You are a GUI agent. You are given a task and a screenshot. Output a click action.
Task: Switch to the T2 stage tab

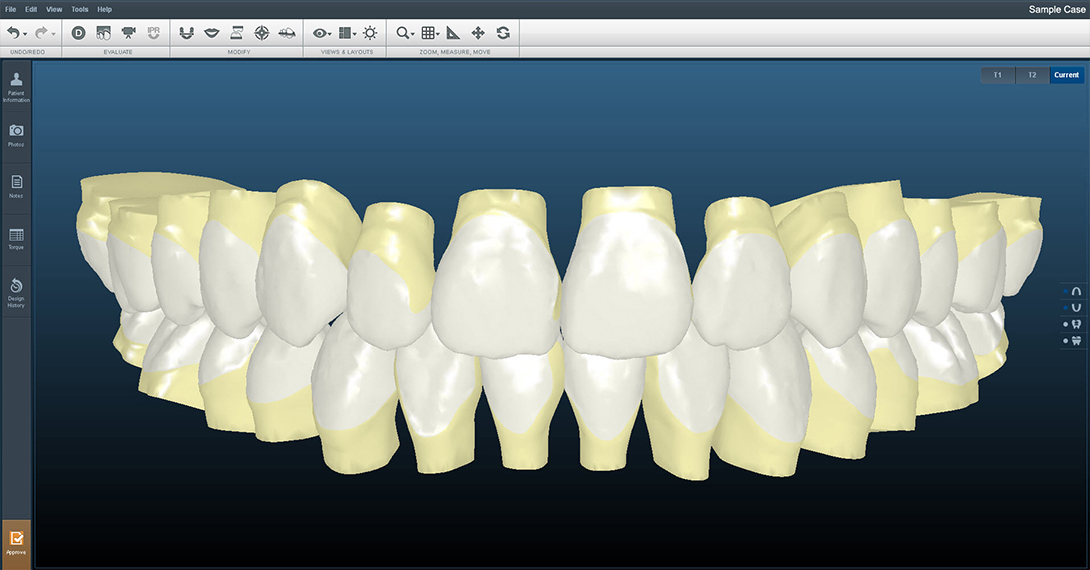[1032, 75]
